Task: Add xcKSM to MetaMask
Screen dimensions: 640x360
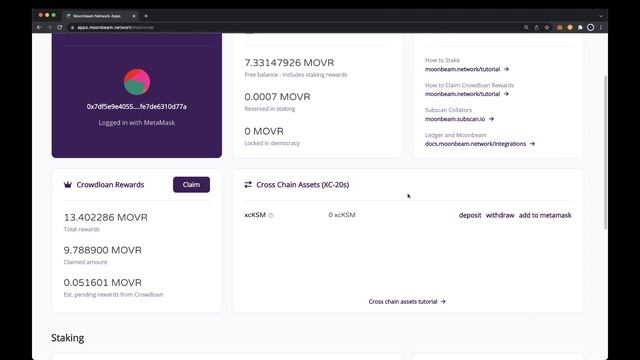Action: click(545, 215)
